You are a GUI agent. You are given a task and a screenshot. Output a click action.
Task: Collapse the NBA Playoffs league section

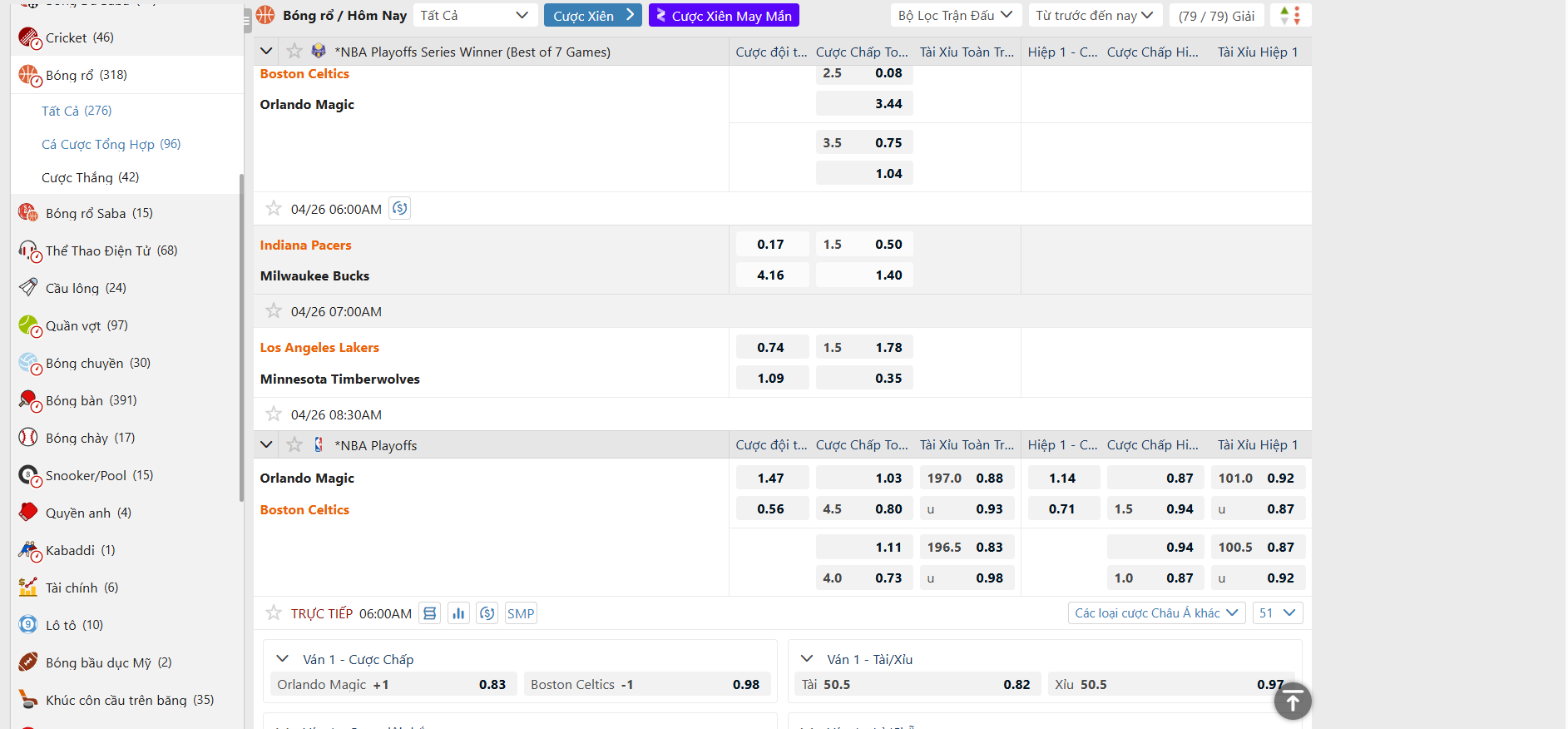[266, 445]
